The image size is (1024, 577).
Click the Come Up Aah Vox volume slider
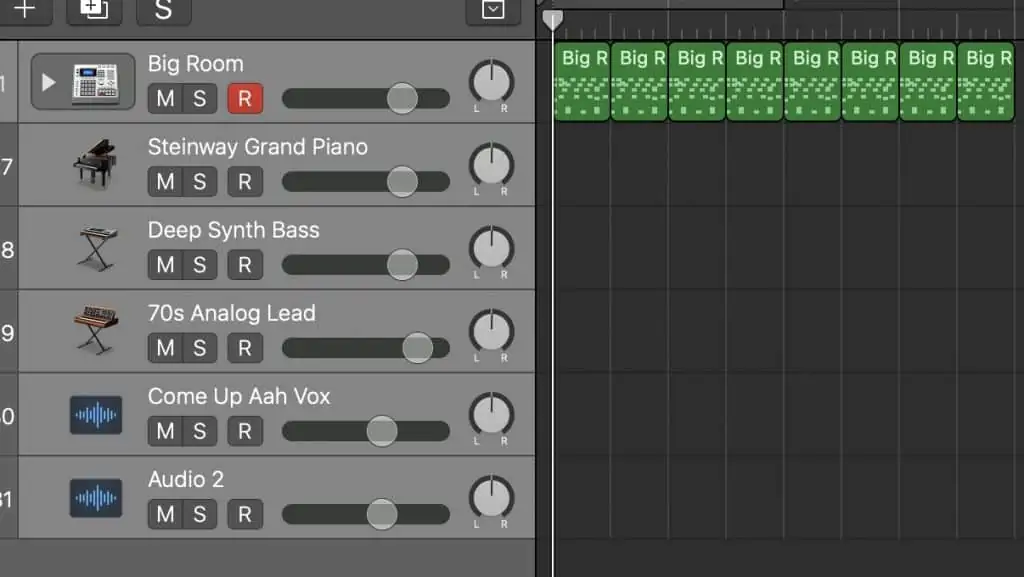coord(366,431)
